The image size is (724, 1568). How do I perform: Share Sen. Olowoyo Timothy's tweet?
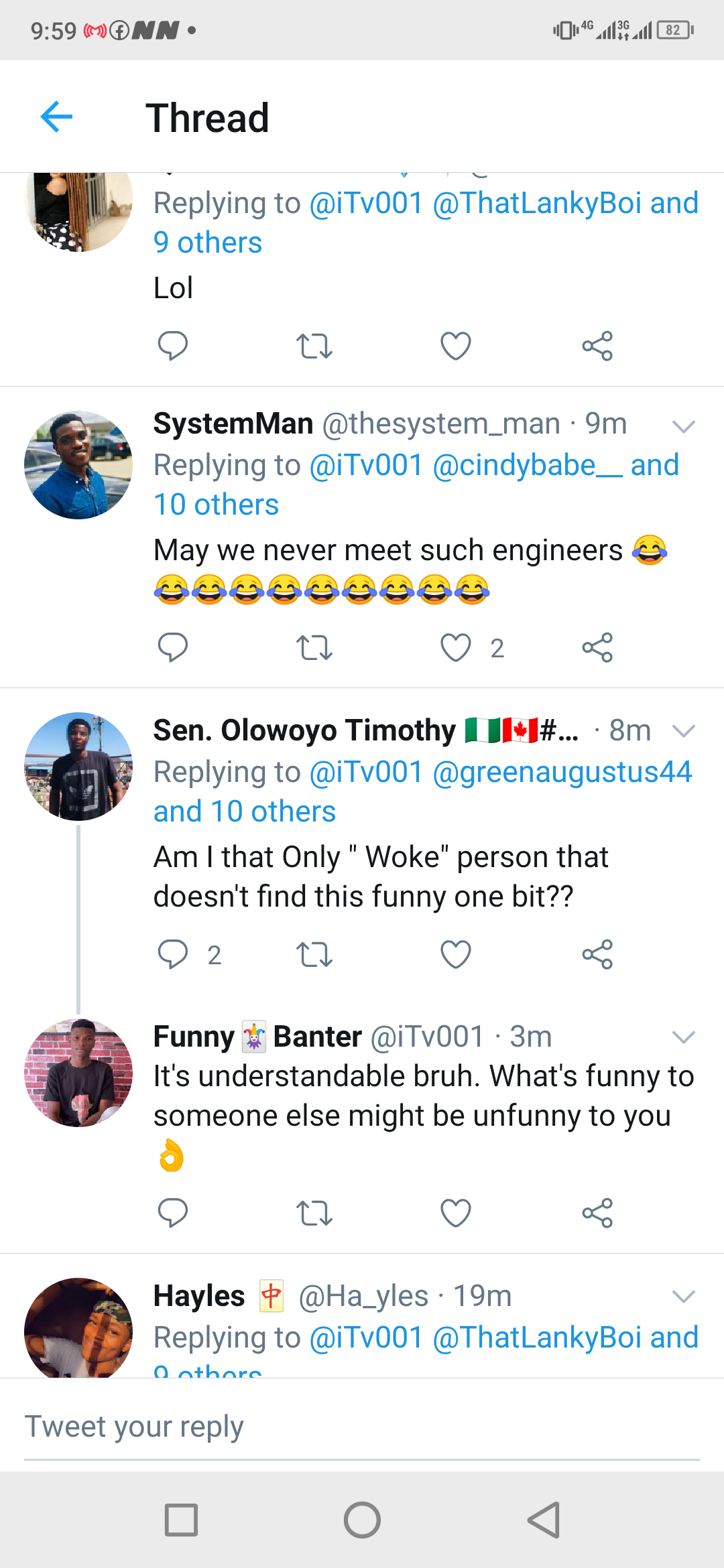[597, 954]
